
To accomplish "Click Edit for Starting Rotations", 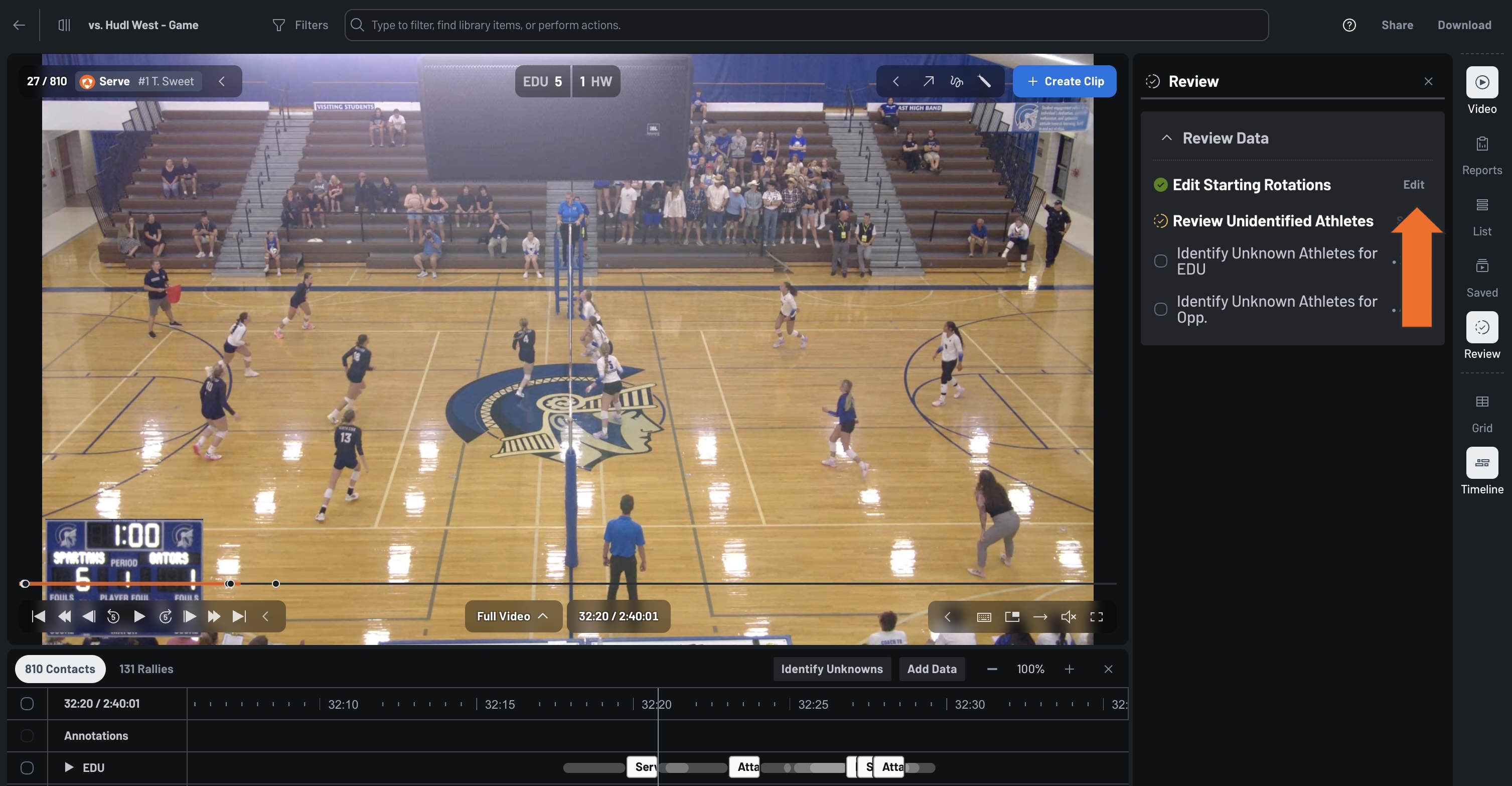I will coord(1413,185).
